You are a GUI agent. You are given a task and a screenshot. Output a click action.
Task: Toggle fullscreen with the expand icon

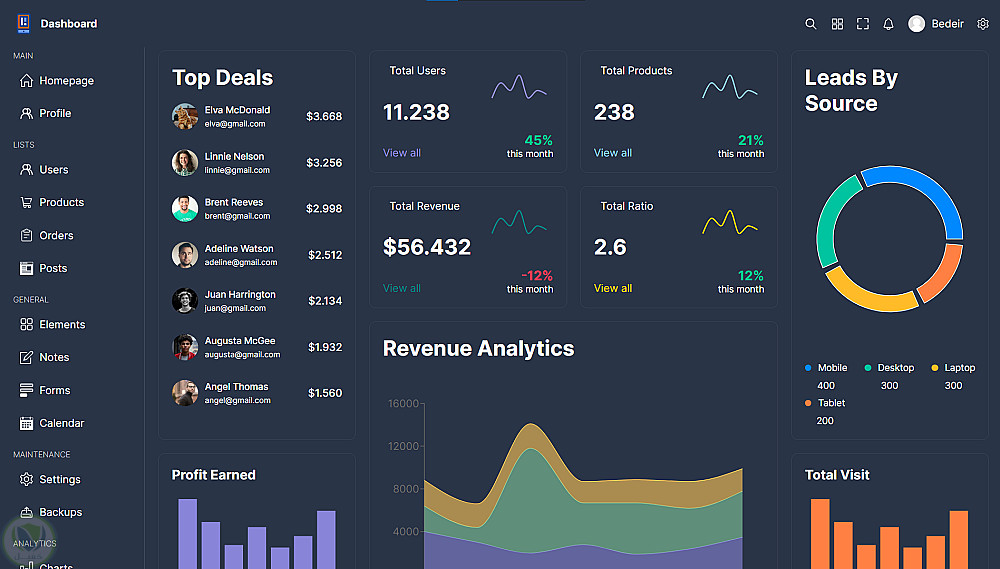pyautogui.click(x=863, y=24)
